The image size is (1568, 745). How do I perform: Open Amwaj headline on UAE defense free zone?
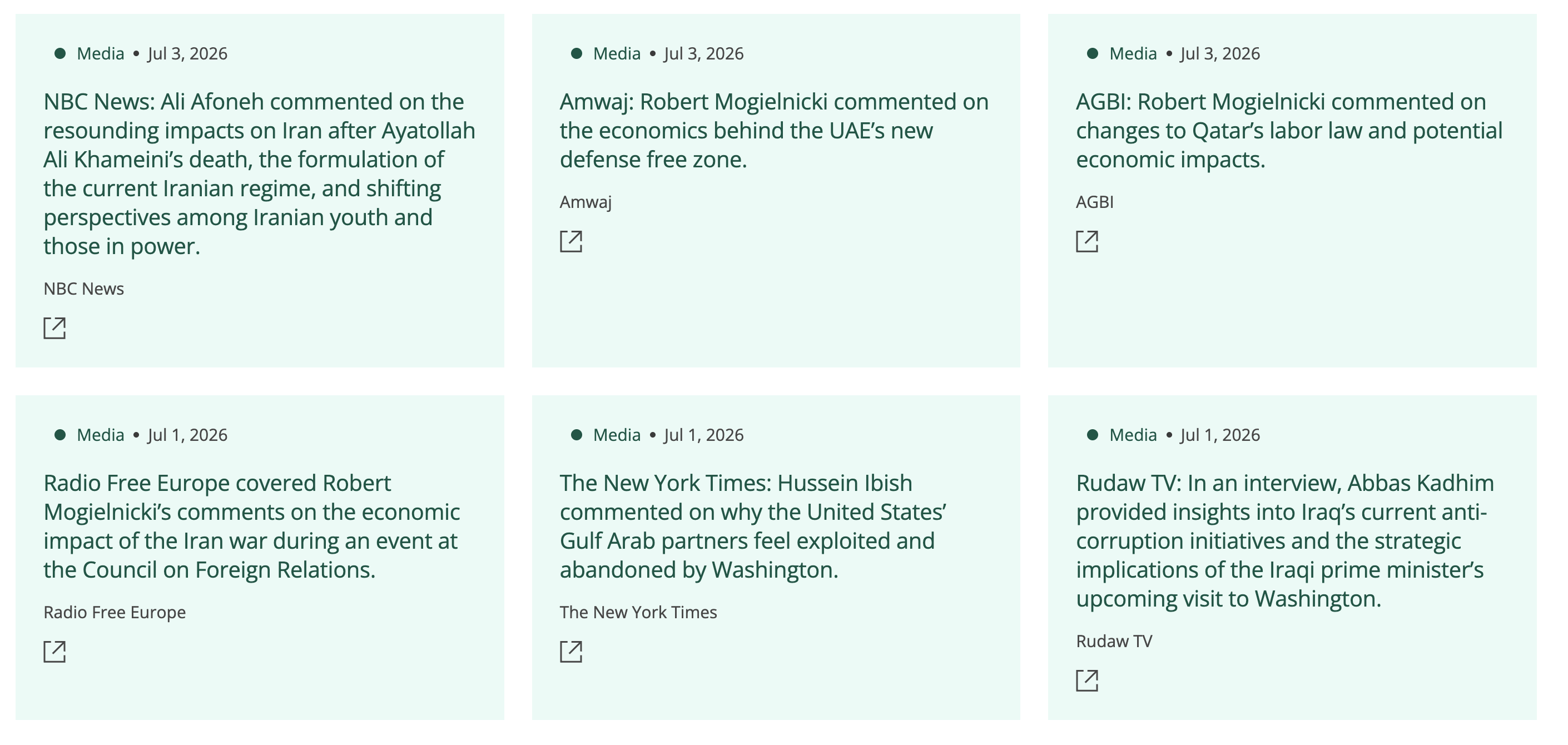(774, 130)
